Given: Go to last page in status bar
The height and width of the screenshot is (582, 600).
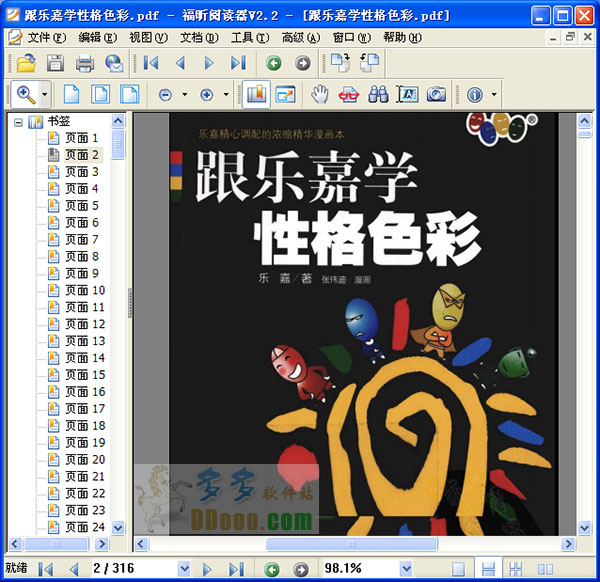Looking at the screenshot, I should coord(236,569).
